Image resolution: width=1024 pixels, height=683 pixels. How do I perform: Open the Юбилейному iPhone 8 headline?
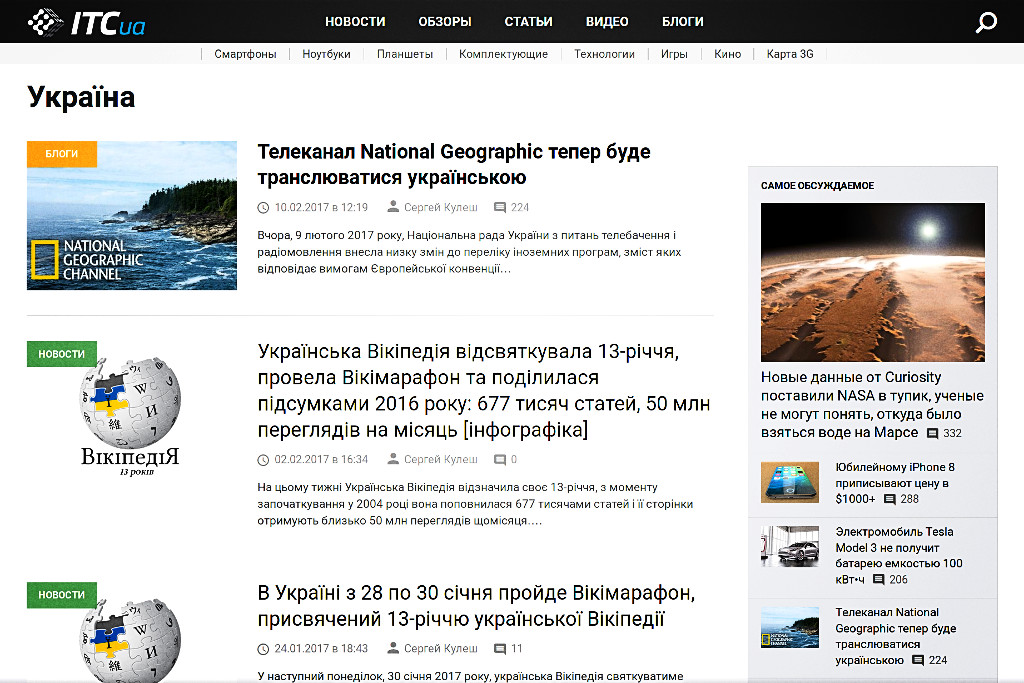pyautogui.click(x=895, y=483)
